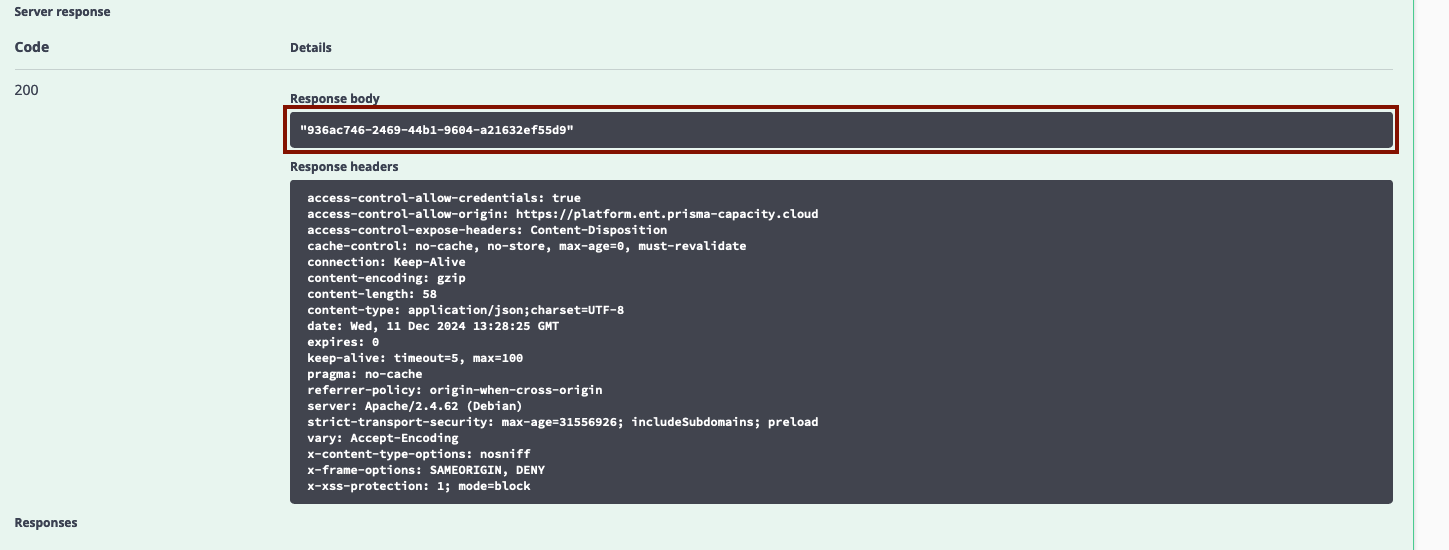The width and height of the screenshot is (1449, 550).
Task: Click the referrer-policy header line
Action: coord(455,390)
